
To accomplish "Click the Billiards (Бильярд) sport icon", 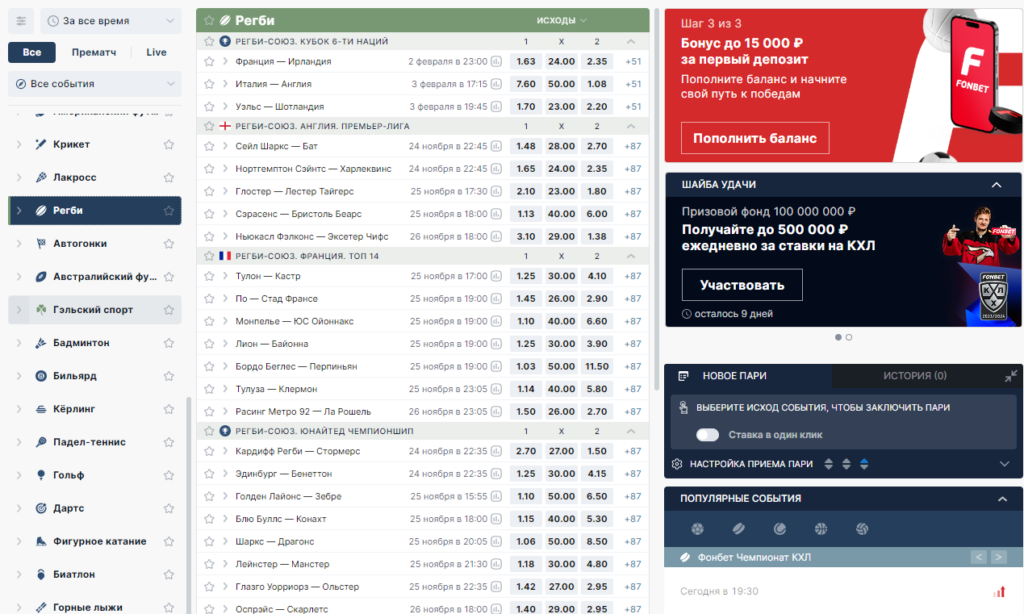I will coord(40,376).
